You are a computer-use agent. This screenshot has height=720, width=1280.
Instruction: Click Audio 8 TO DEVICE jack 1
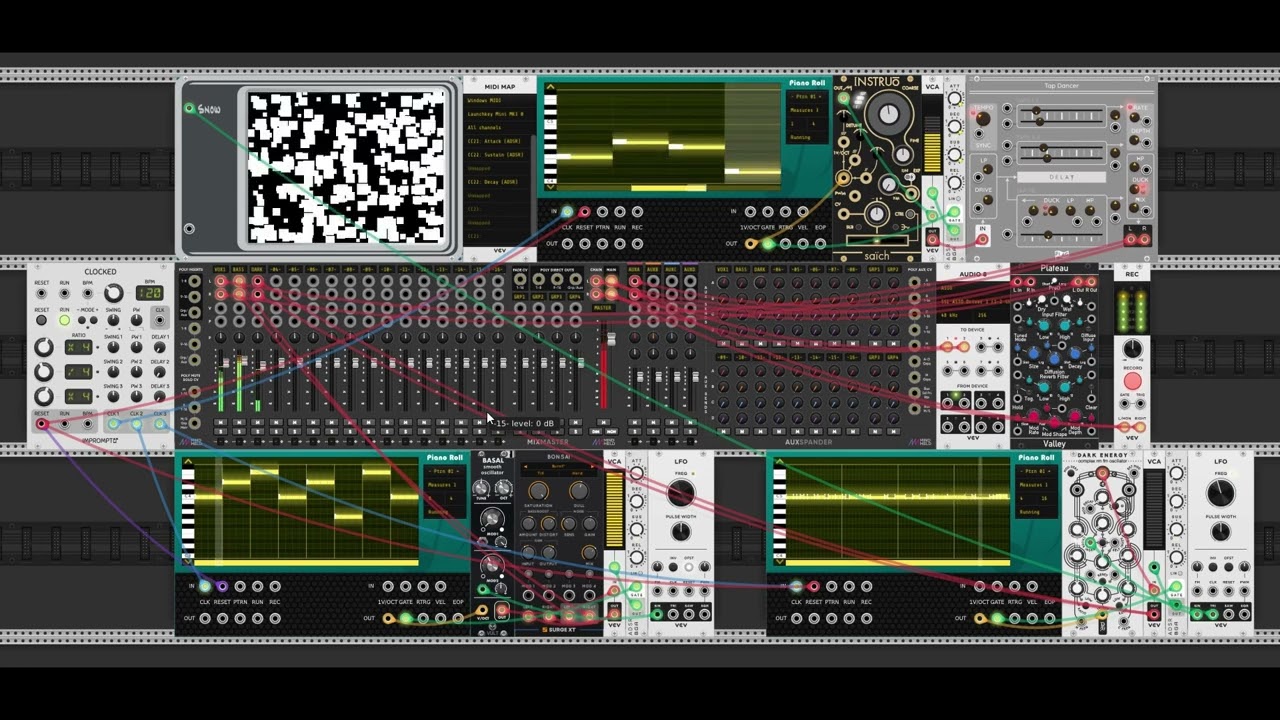coord(948,347)
